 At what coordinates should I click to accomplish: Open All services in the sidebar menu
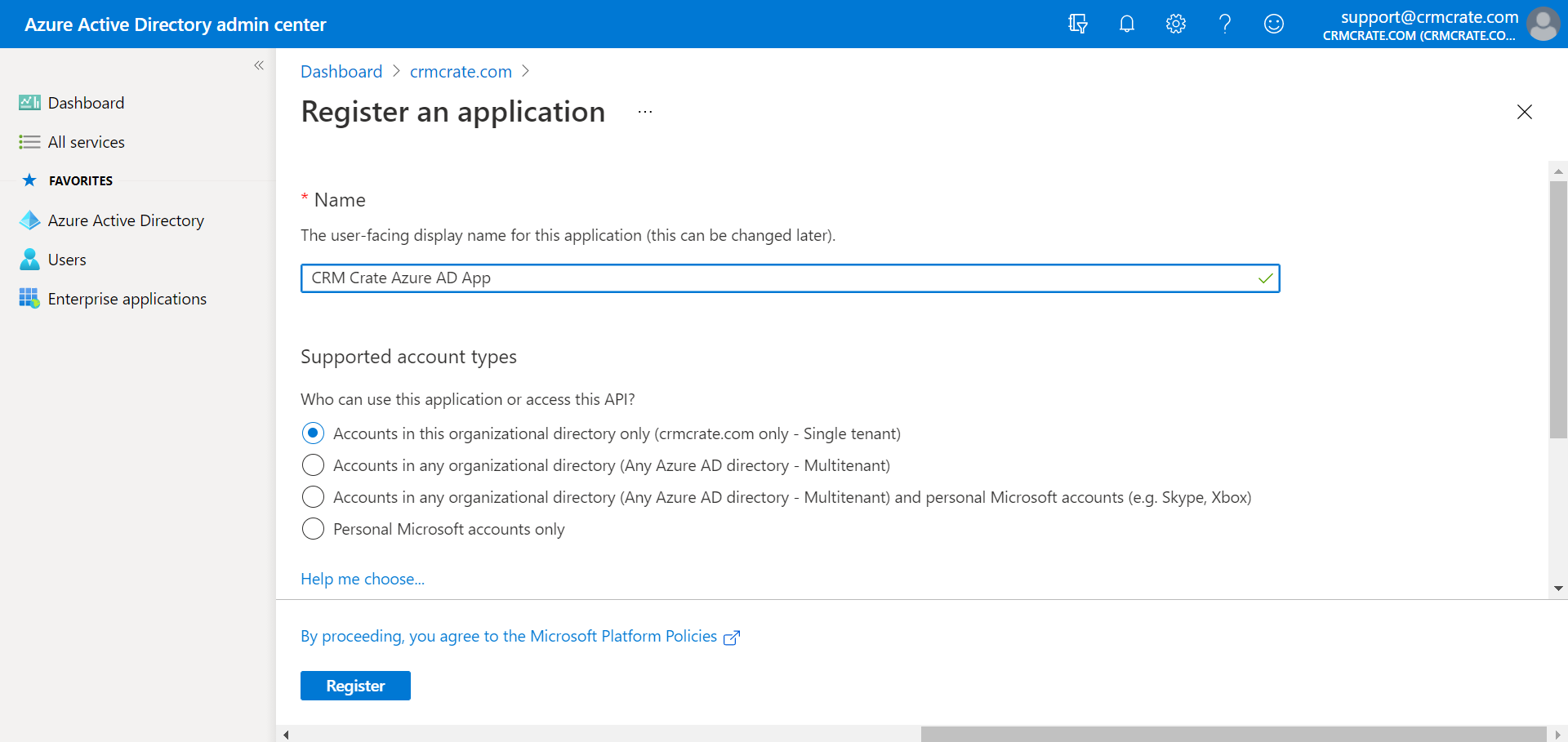(x=87, y=142)
